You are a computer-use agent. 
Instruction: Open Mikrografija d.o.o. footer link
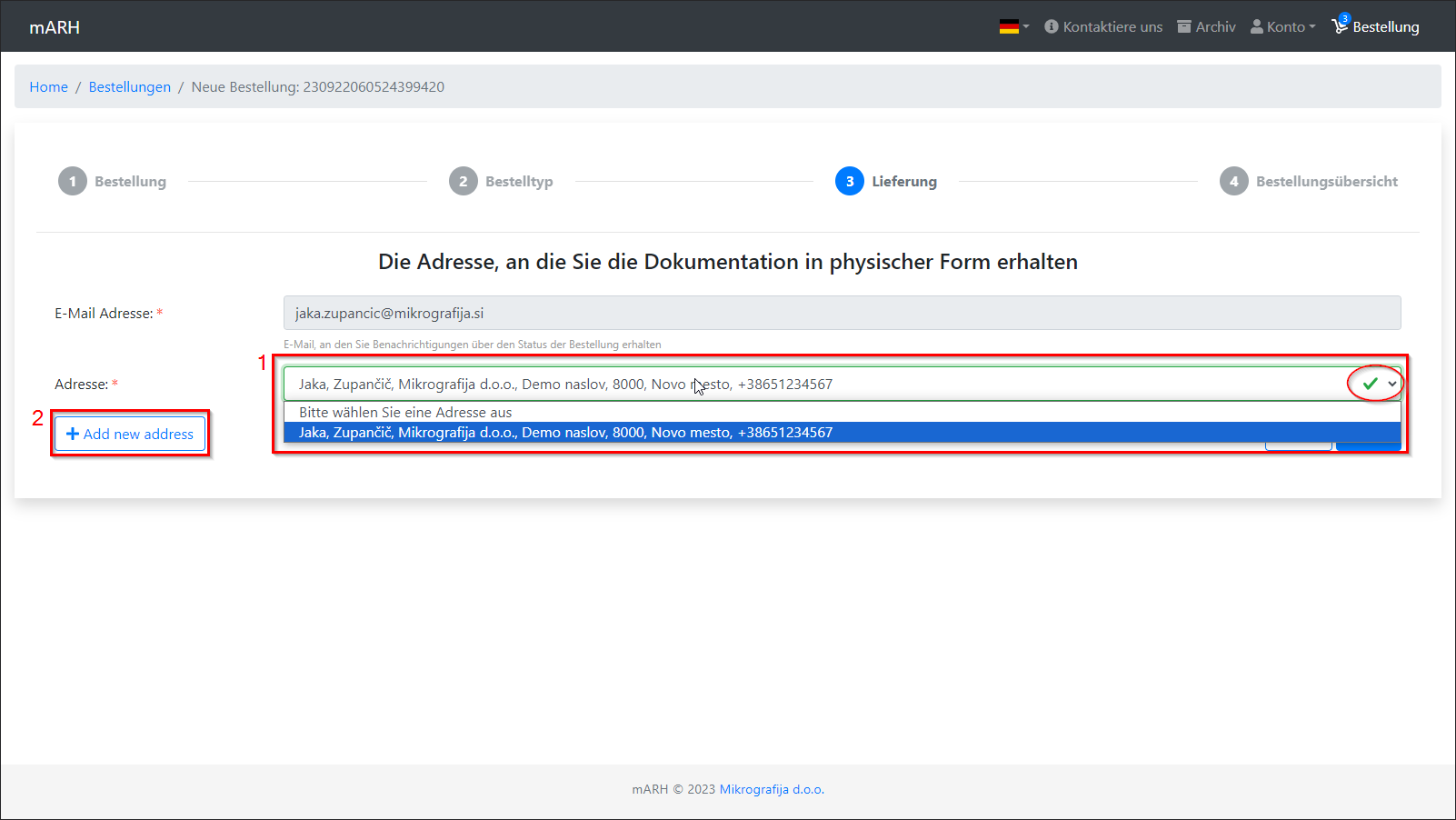coord(772,789)
